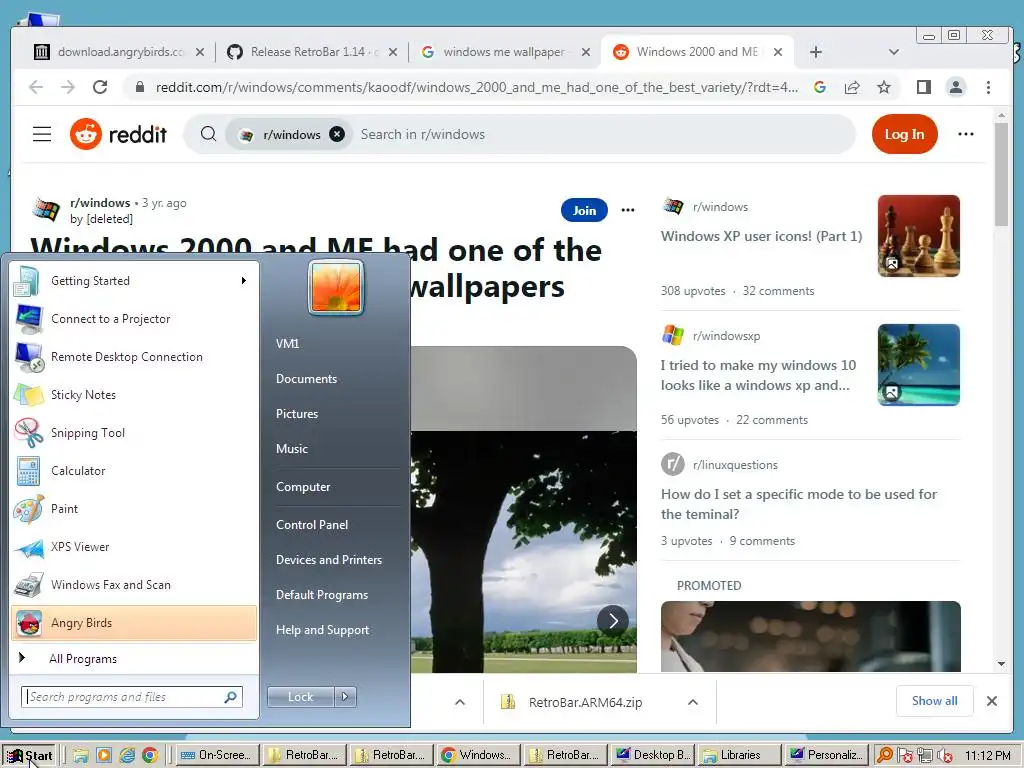Screen dimensions: 1024x768
Task: Open XPS Viewer
Action: (x=134, y=547)
